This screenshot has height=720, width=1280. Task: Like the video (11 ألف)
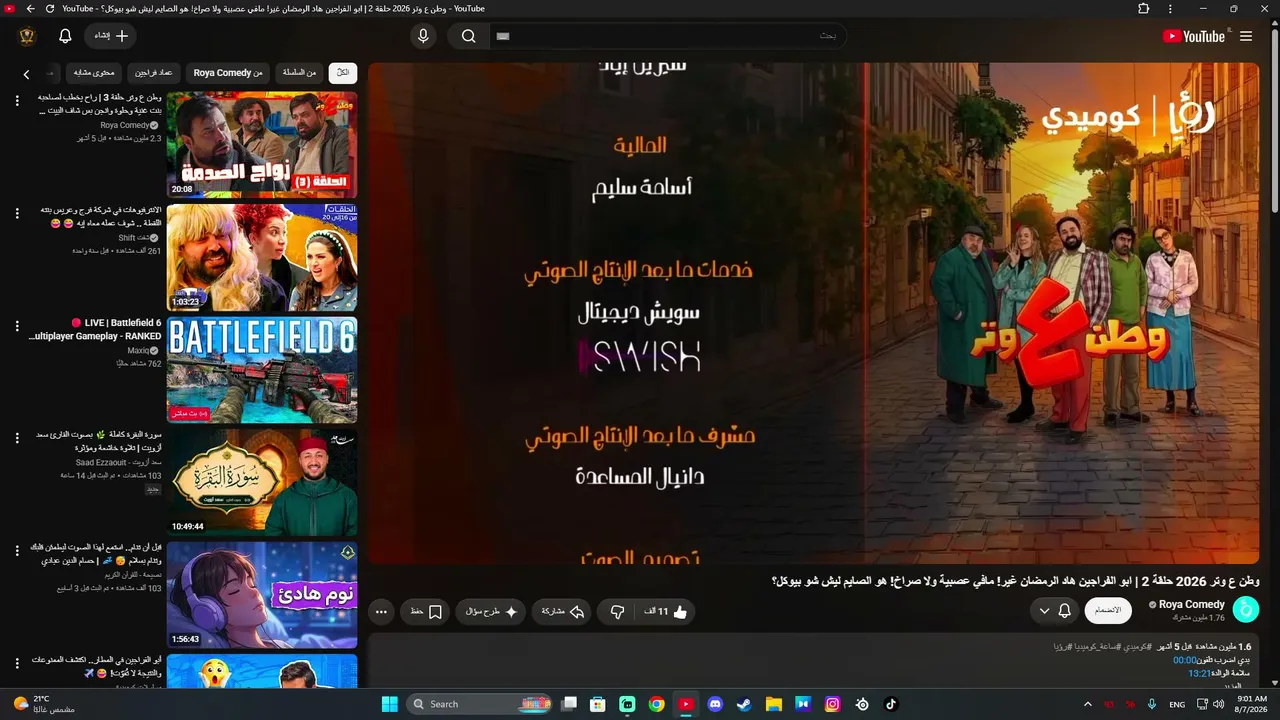pos(664,611)
